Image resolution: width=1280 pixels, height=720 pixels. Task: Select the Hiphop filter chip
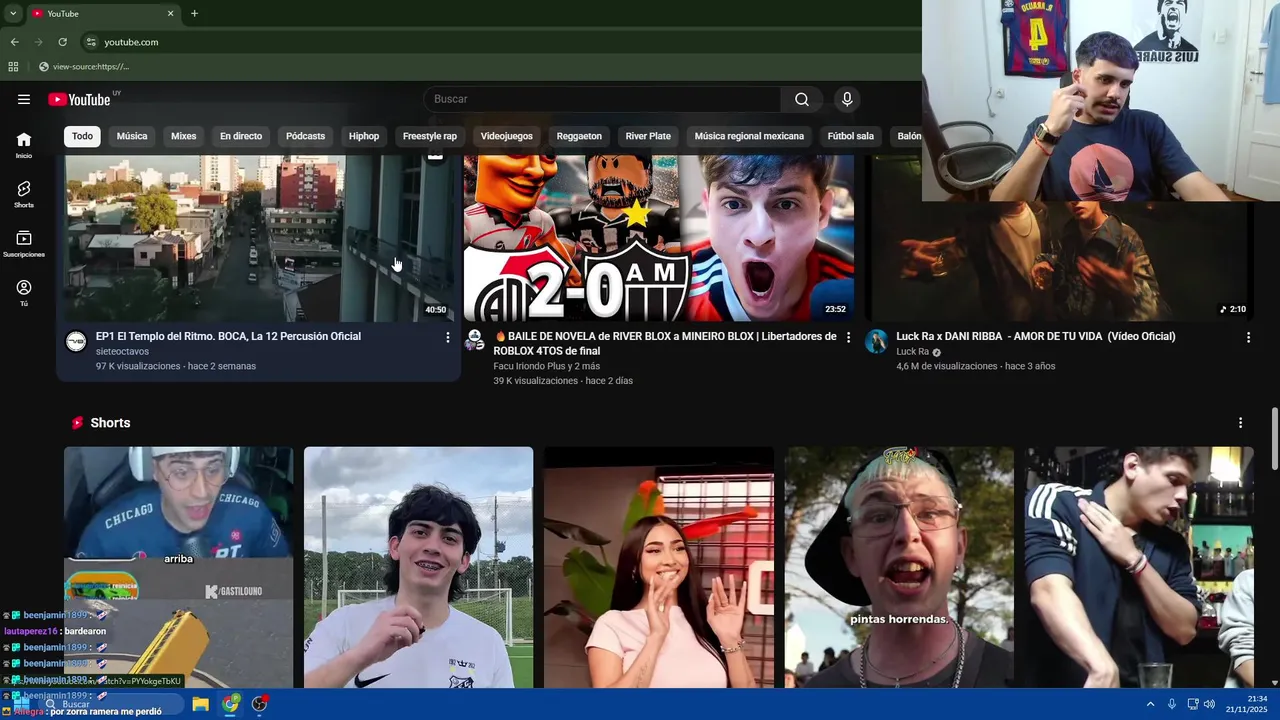point(364,136)
